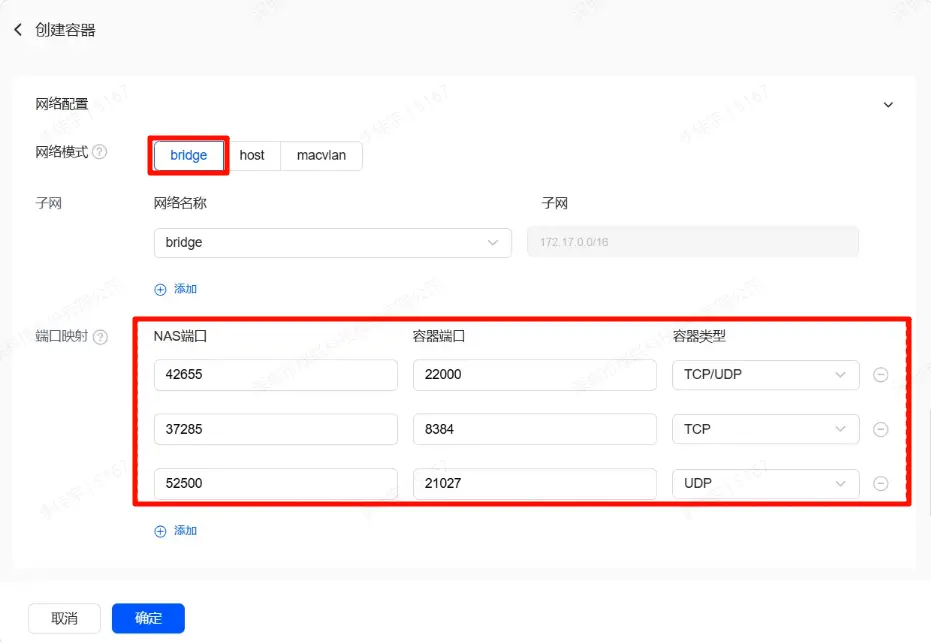
Task: Open the network name bridge dropdown
Action: pos(332,242)
